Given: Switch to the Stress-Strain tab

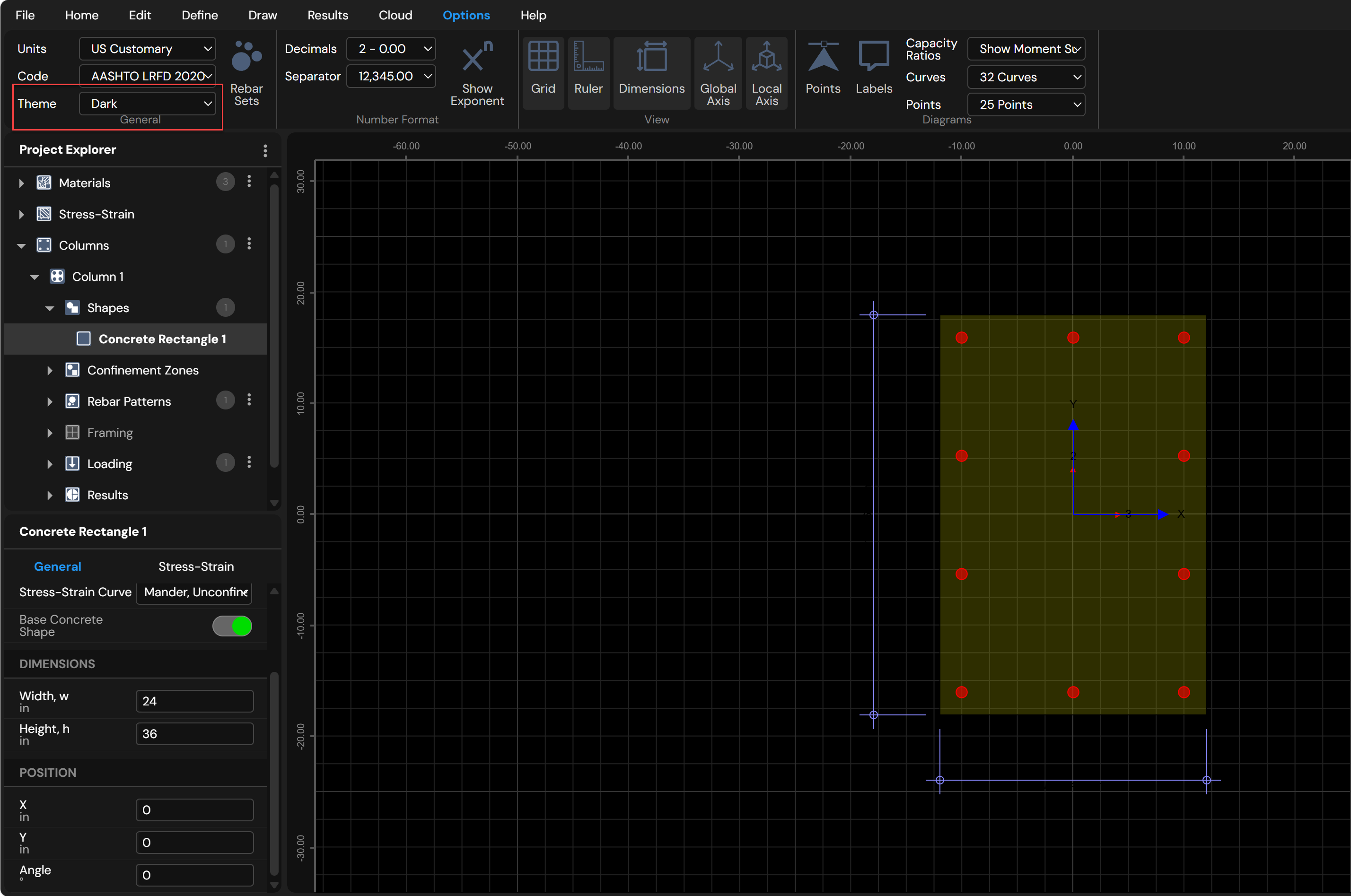Looking at the screenshot, I should click(196, 566).
